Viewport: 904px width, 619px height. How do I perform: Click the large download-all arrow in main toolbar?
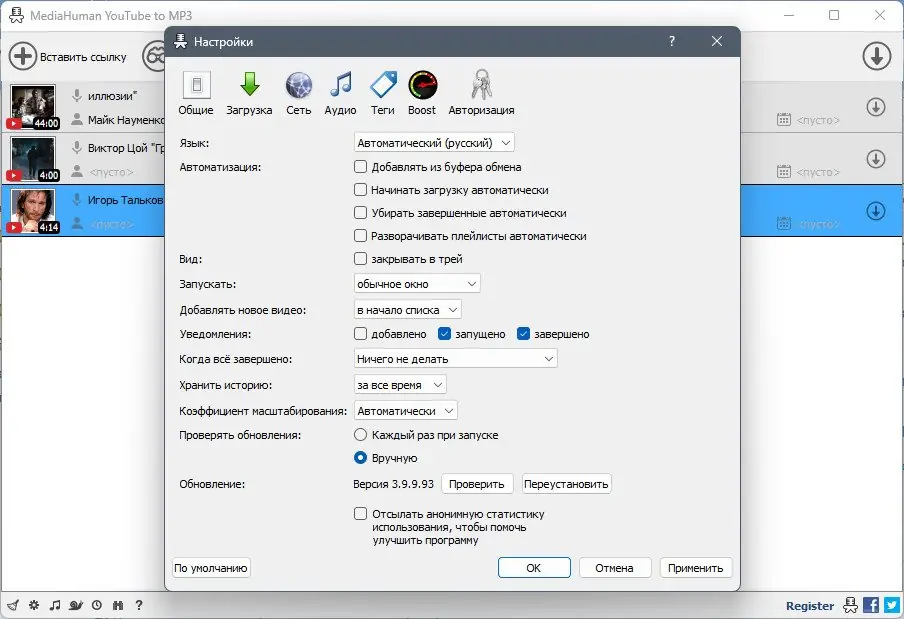coord(877,56)
